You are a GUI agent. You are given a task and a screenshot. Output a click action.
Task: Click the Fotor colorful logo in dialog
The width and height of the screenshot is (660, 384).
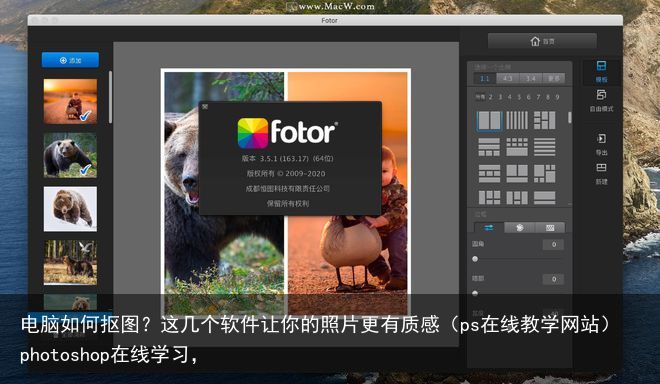click(253, 133)
